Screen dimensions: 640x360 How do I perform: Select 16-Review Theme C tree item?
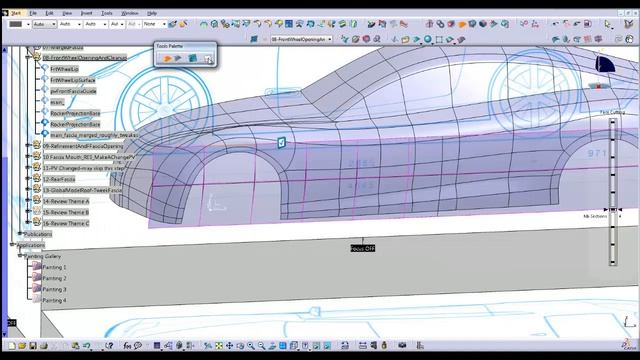coord(66,223)
